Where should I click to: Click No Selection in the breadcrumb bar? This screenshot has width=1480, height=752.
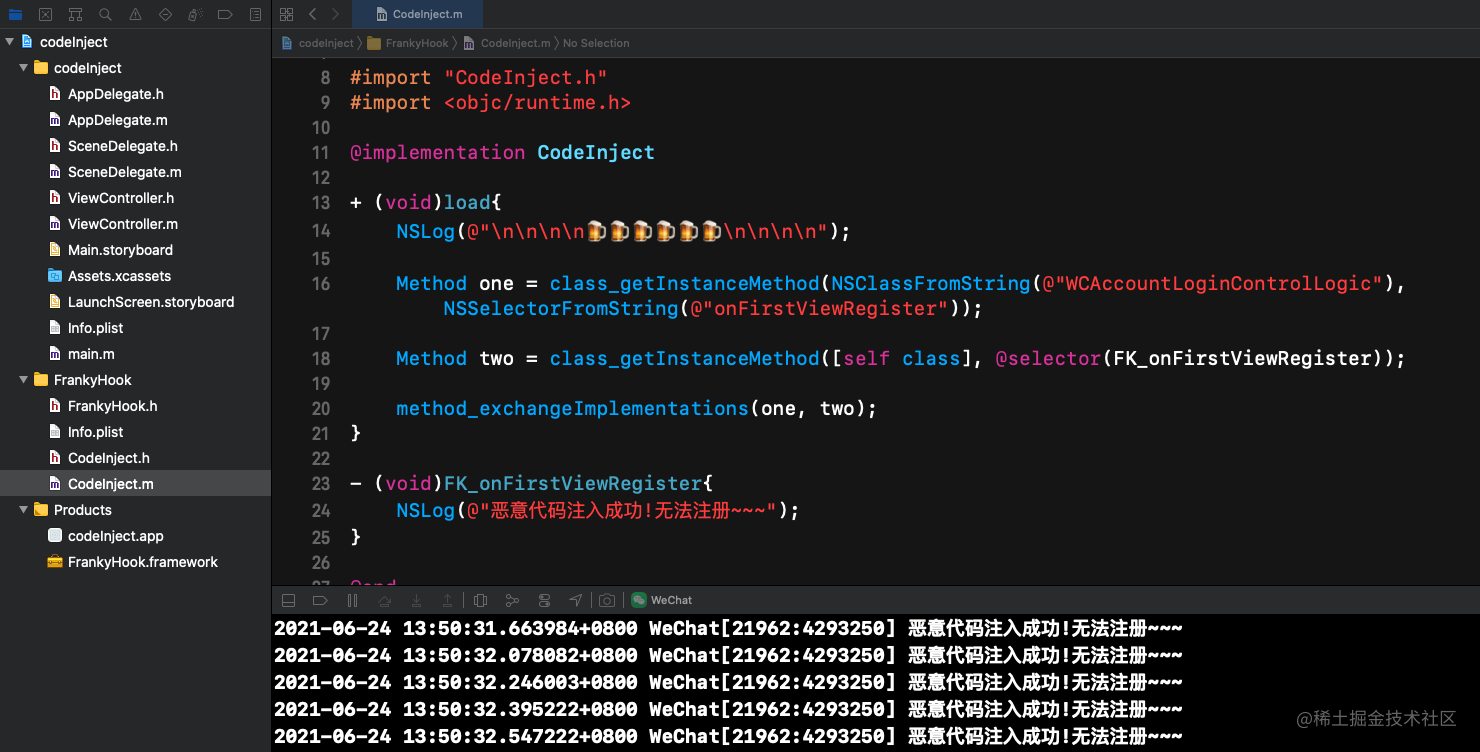coord(596,43)
